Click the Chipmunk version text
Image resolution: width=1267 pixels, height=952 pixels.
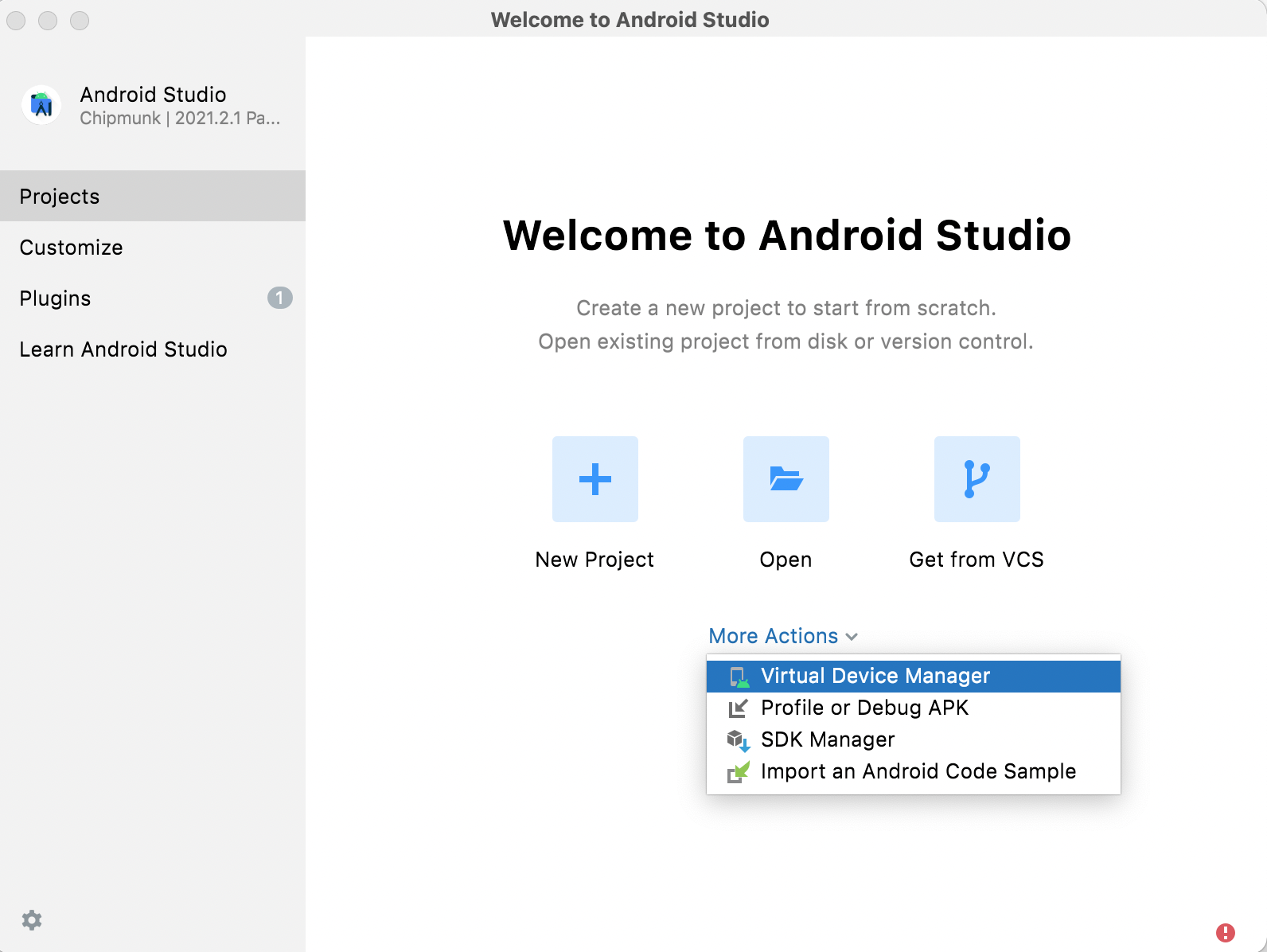coord(180,119)
